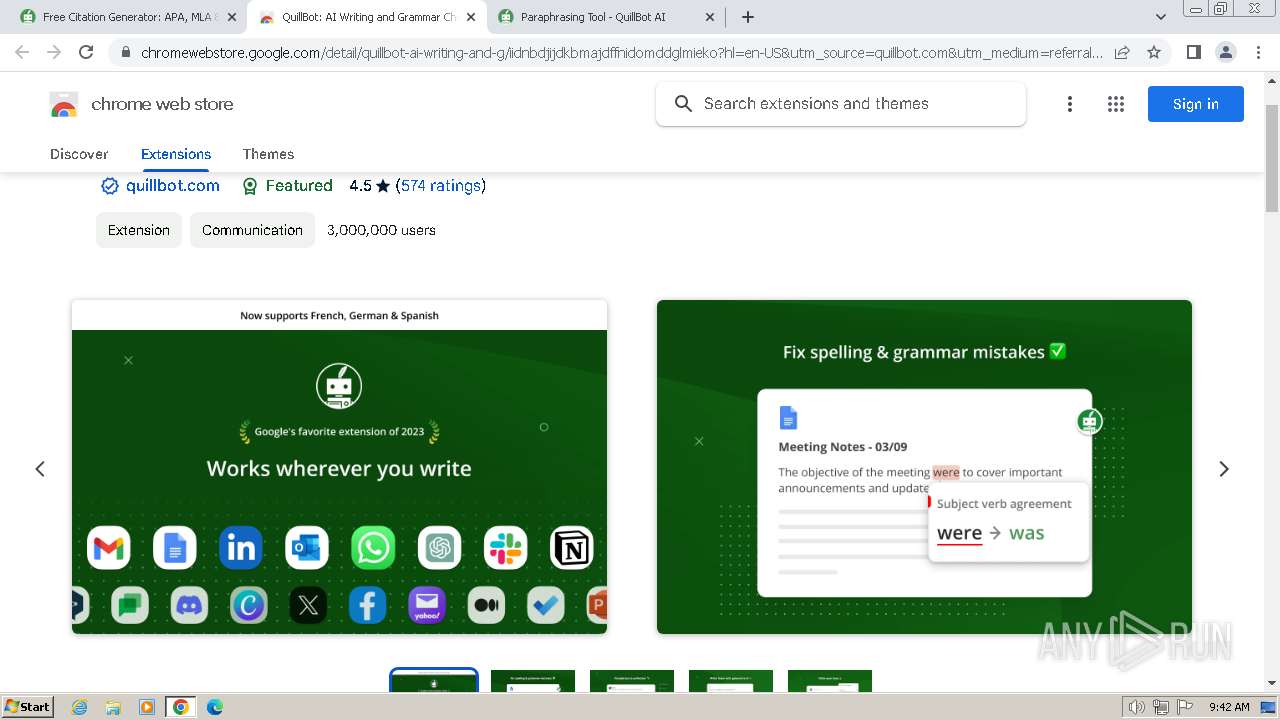Click the search magnifier icon
Viewport: 1280px width, 720px height.
[684, 104]
